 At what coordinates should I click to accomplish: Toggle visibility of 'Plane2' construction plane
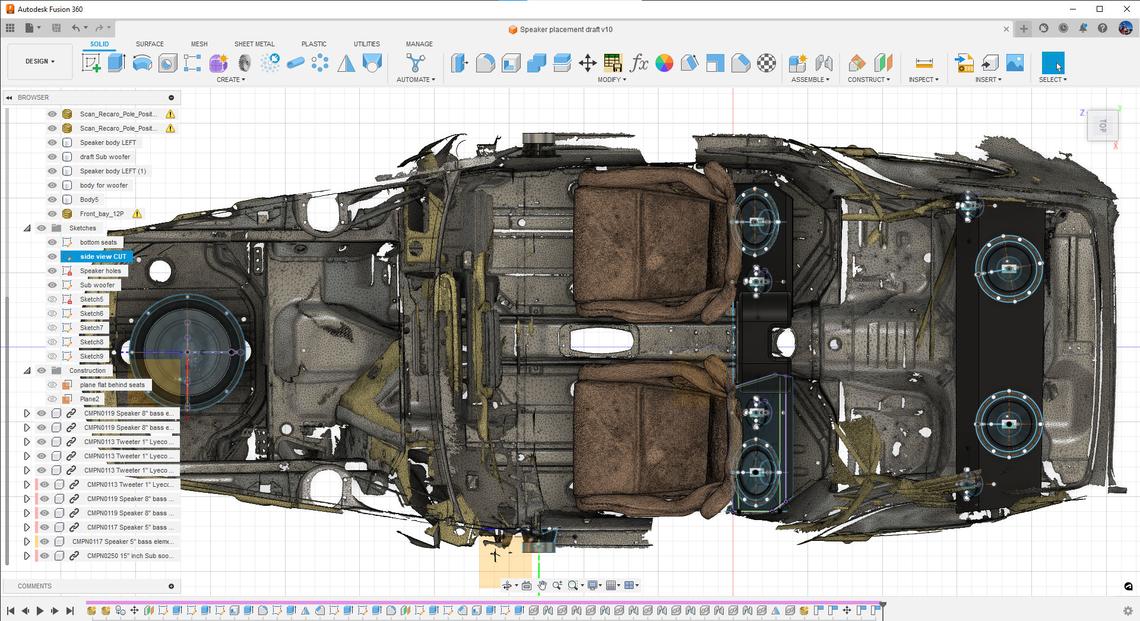53,399
